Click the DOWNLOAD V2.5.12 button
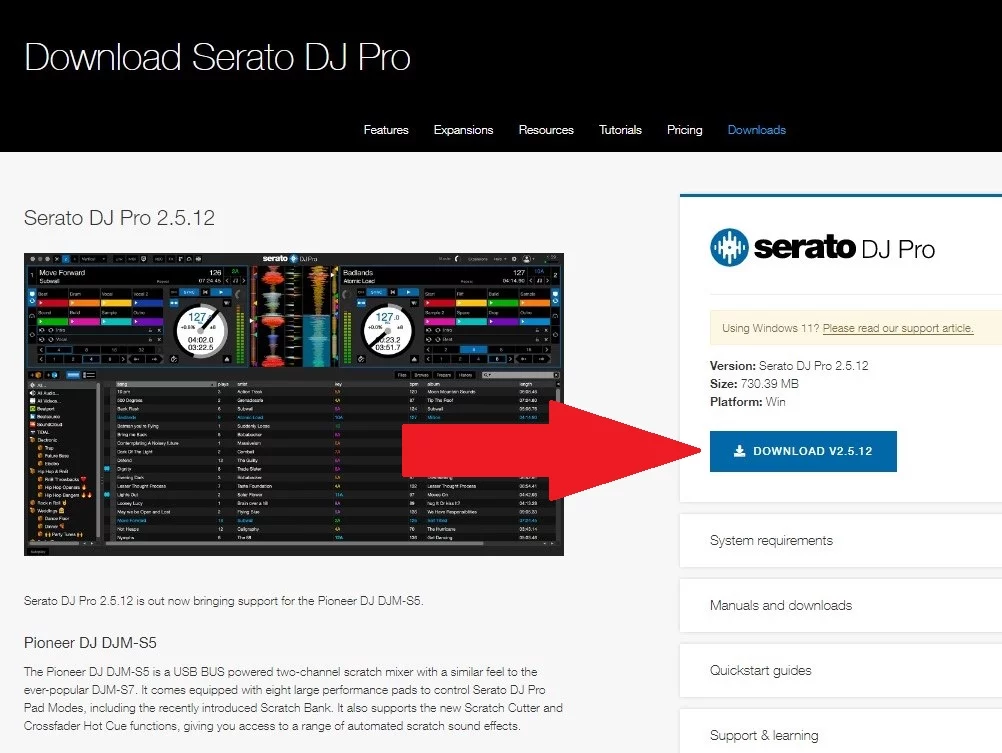 [x=803, y=451]
